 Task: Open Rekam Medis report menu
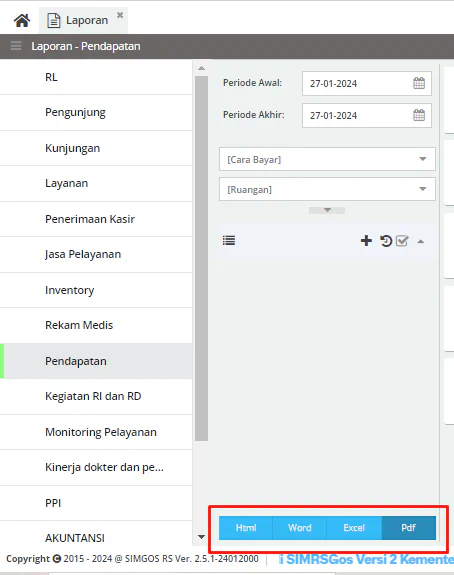(x=96, y=325)
